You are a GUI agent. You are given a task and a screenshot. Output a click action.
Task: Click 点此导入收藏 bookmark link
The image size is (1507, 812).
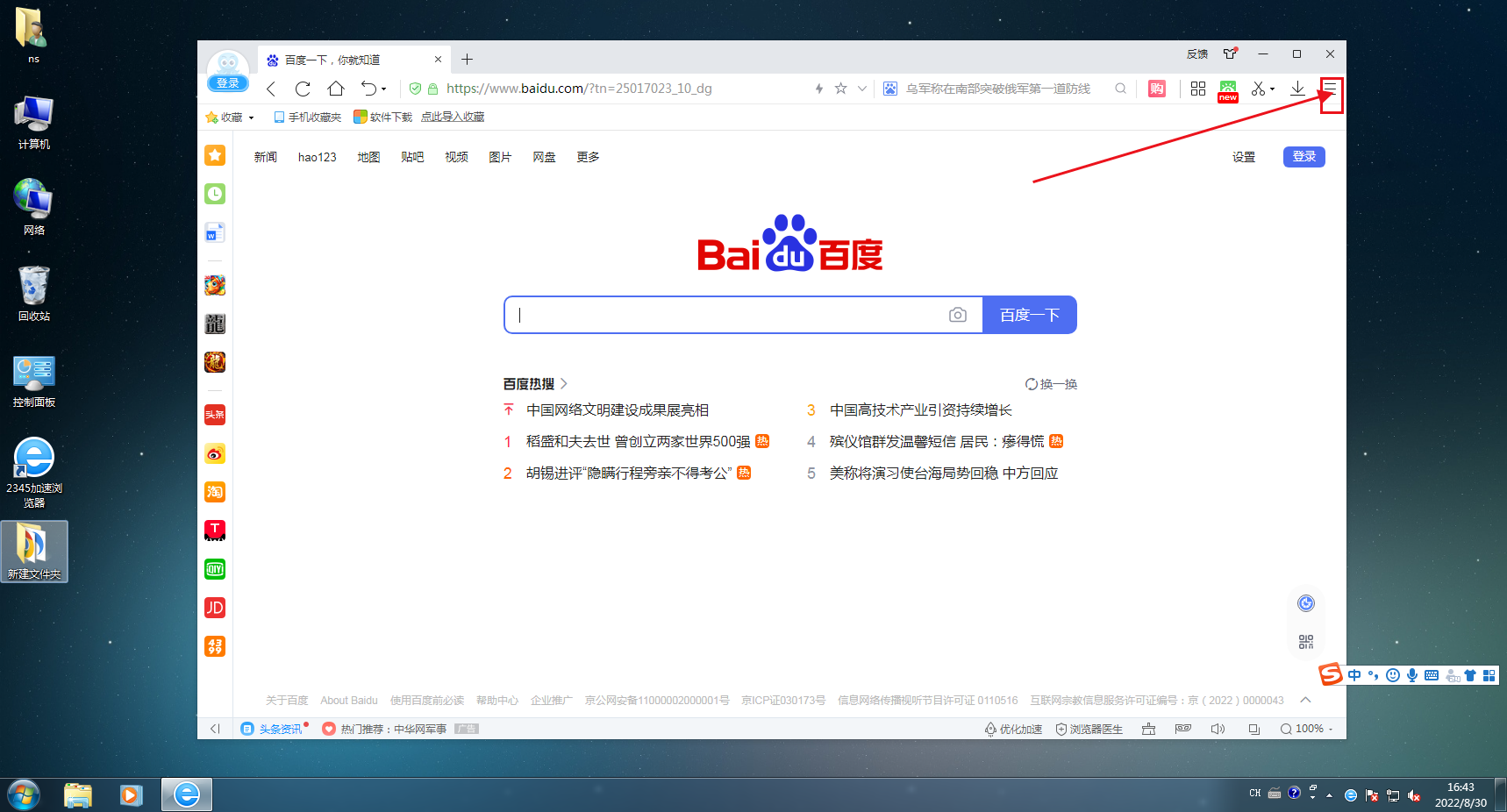tap(453, 118)
